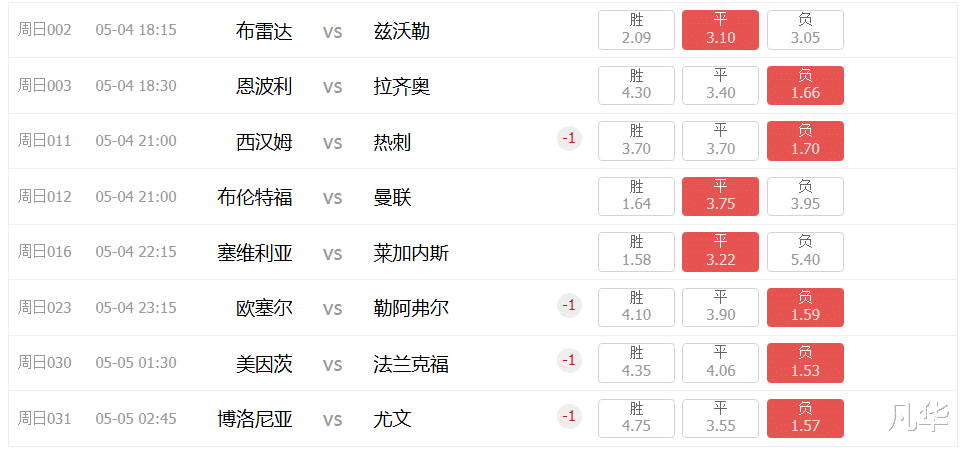Toggle 平 3.22 for 塞维利亚 match

click(x=720, y=252)
